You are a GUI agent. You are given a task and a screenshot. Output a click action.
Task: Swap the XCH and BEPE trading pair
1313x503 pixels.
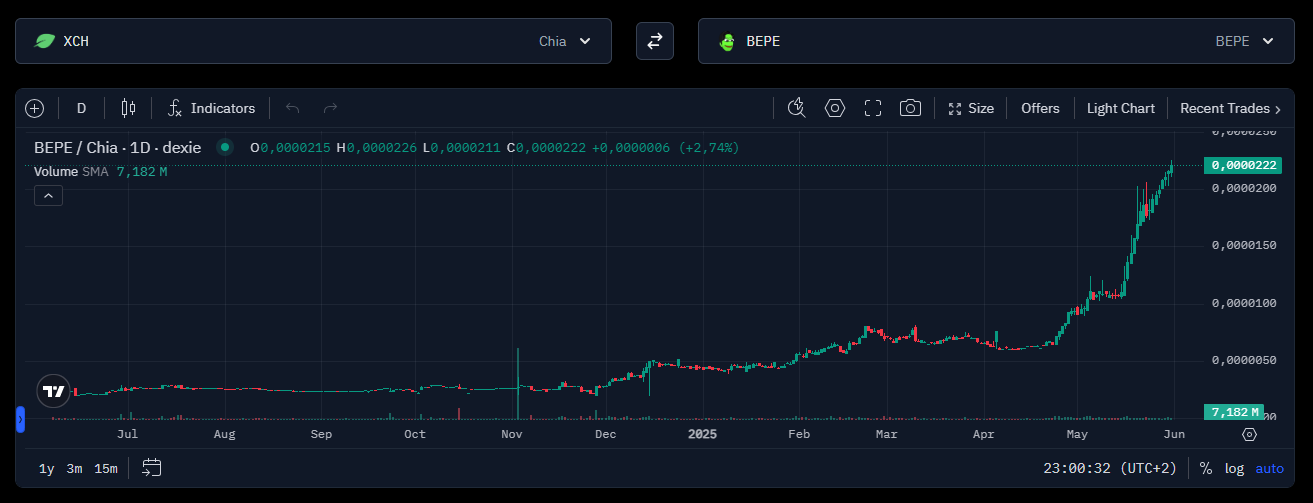pyautogui.click(x=655, y=41)
